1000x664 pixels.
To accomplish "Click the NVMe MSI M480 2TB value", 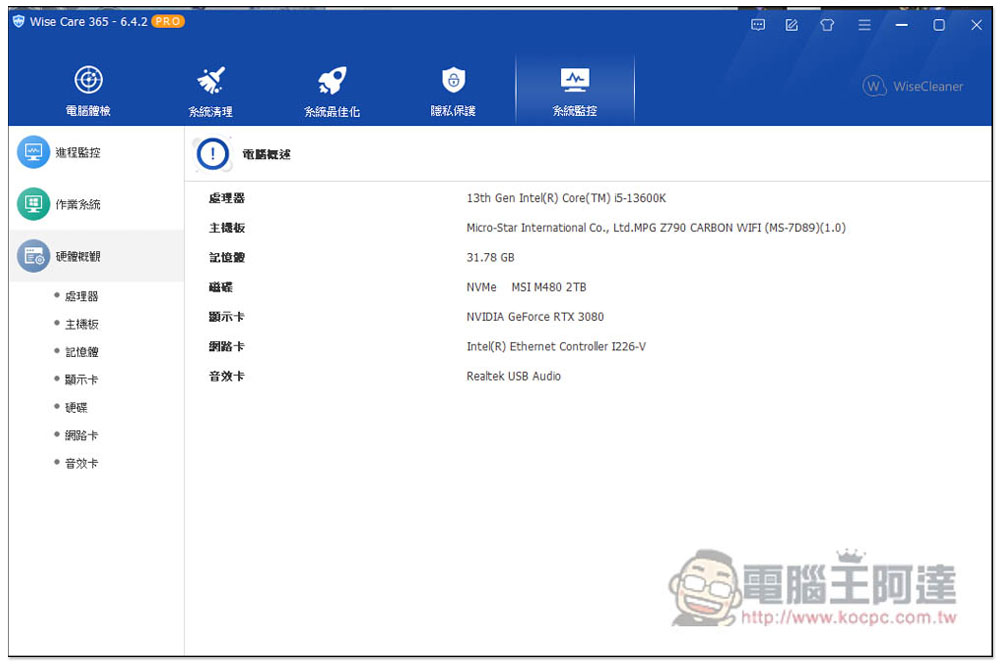I will pos(526,287).
